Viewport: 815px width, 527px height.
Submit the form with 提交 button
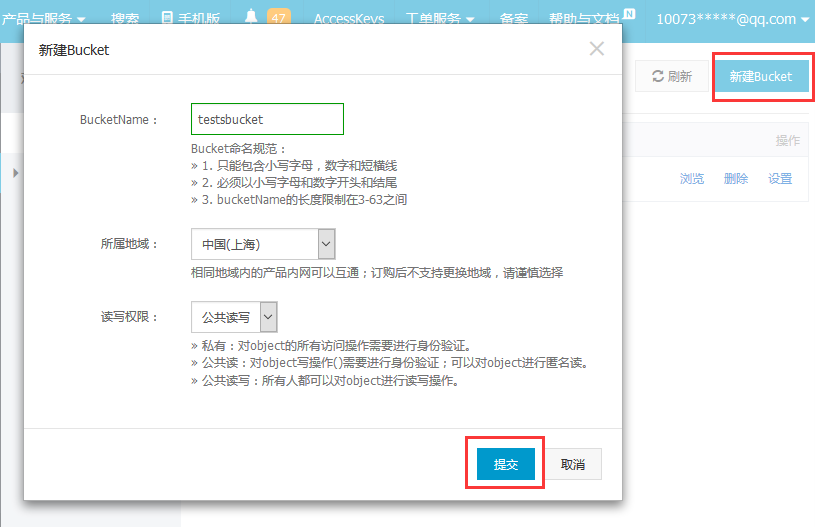click(506, 464)
